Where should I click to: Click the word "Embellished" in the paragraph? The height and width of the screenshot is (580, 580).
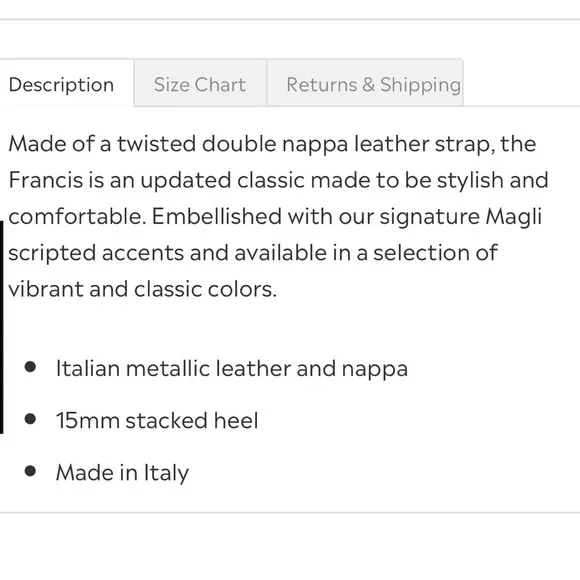pos(217,216)
